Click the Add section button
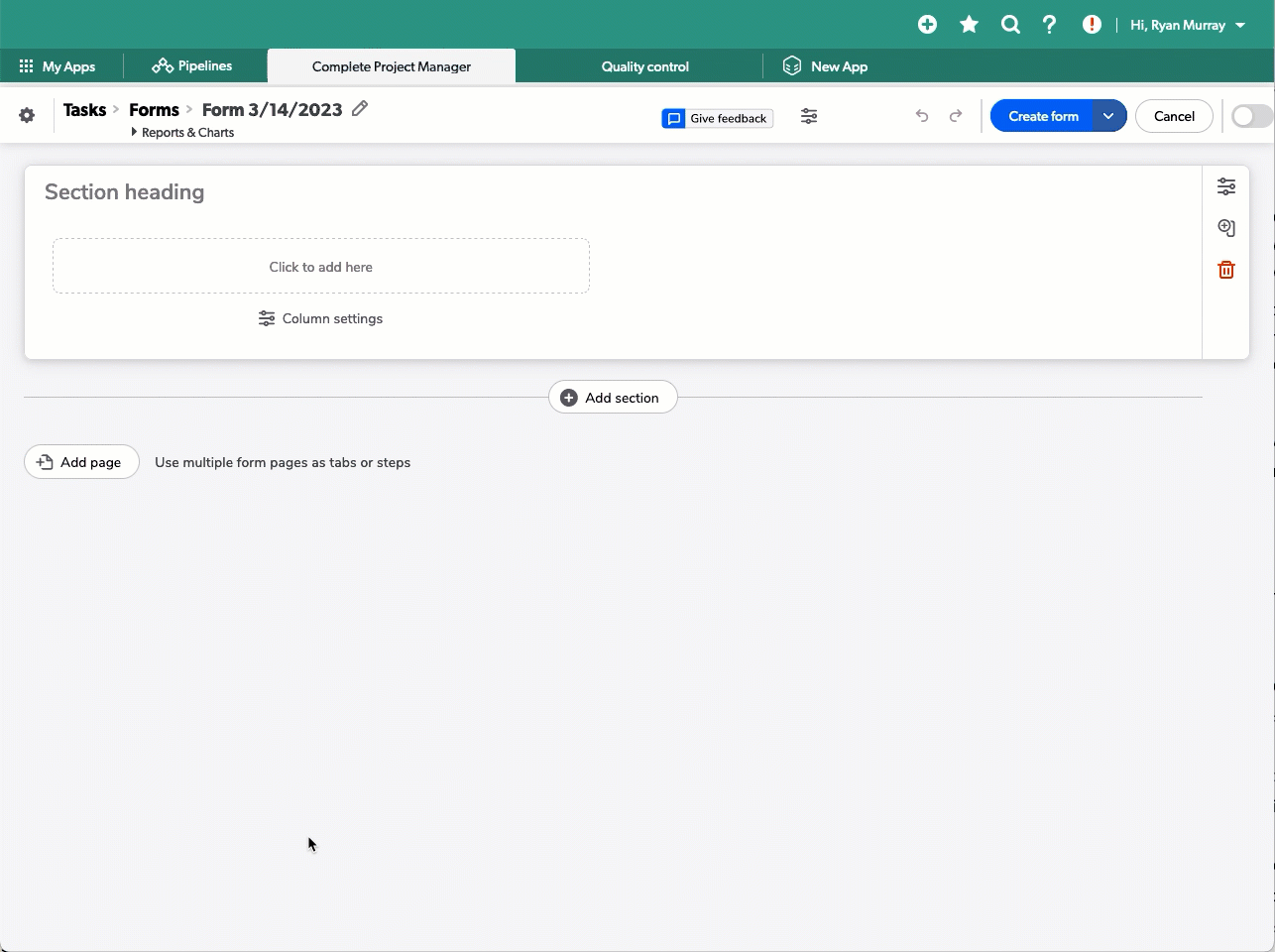Viewport: 1275px width, 952px height. coord(613,397)
